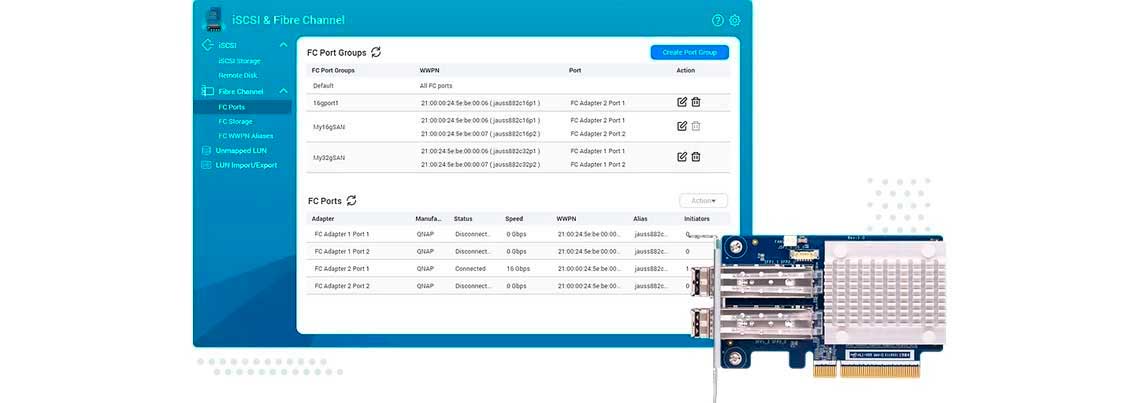The image size is (1140, 403).
Task: Open LUN Import/Export in the sidebar
Action: tap(246, 165)
